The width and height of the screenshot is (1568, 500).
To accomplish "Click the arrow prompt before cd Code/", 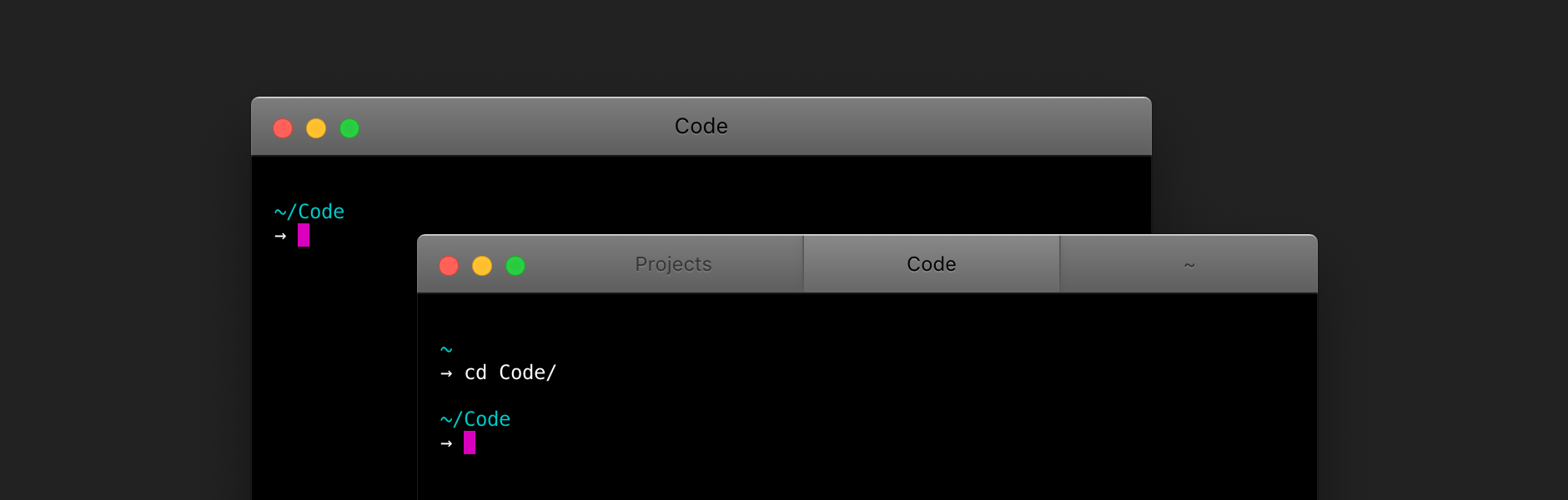I will pos(446,373).
